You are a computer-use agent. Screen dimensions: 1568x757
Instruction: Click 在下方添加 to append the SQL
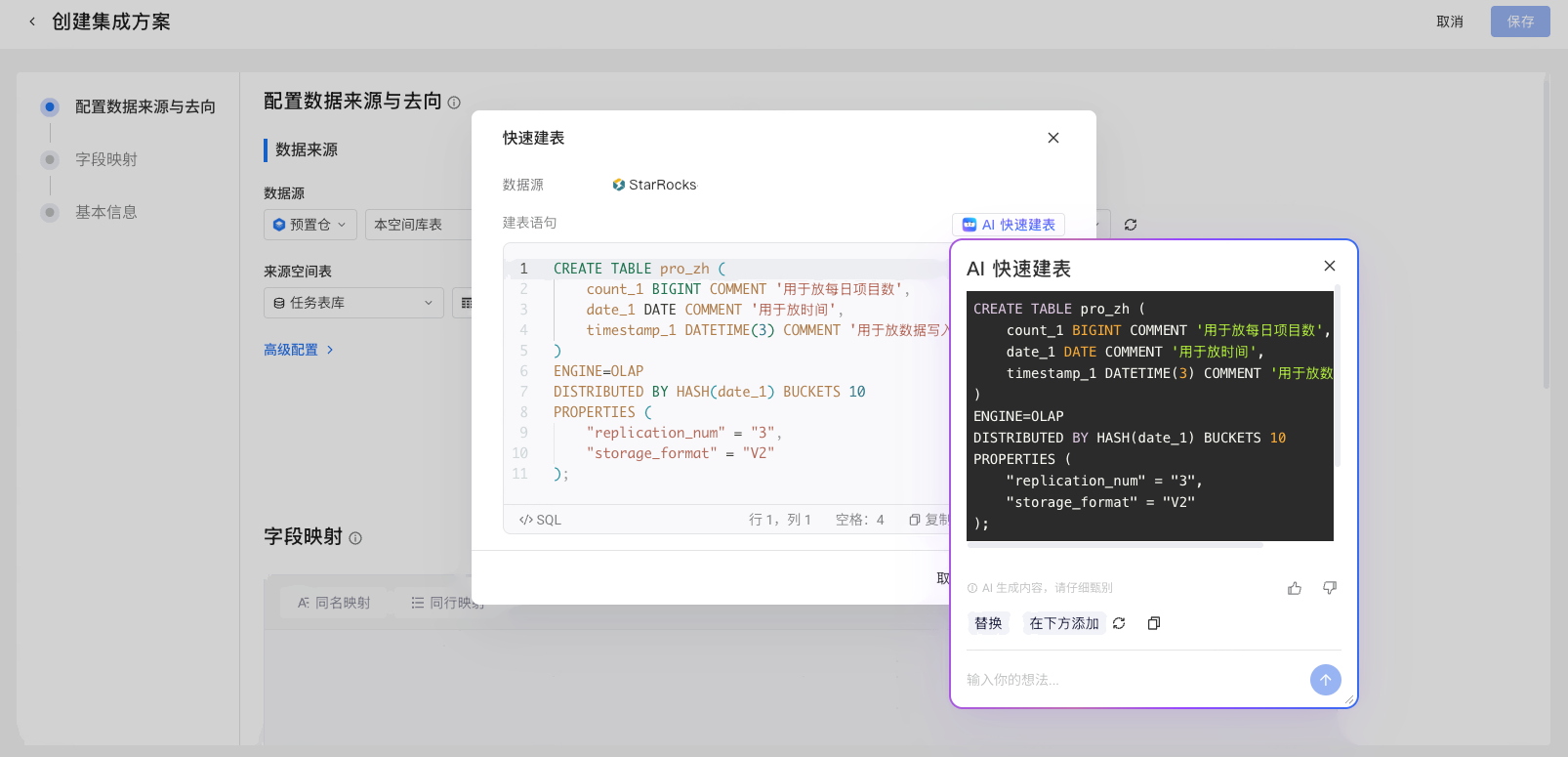[1064, 623]
